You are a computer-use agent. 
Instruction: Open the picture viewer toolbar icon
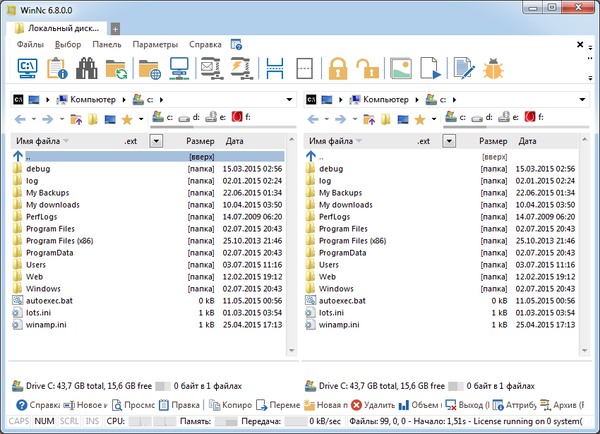pyautogui.click(x=400, y=69)
